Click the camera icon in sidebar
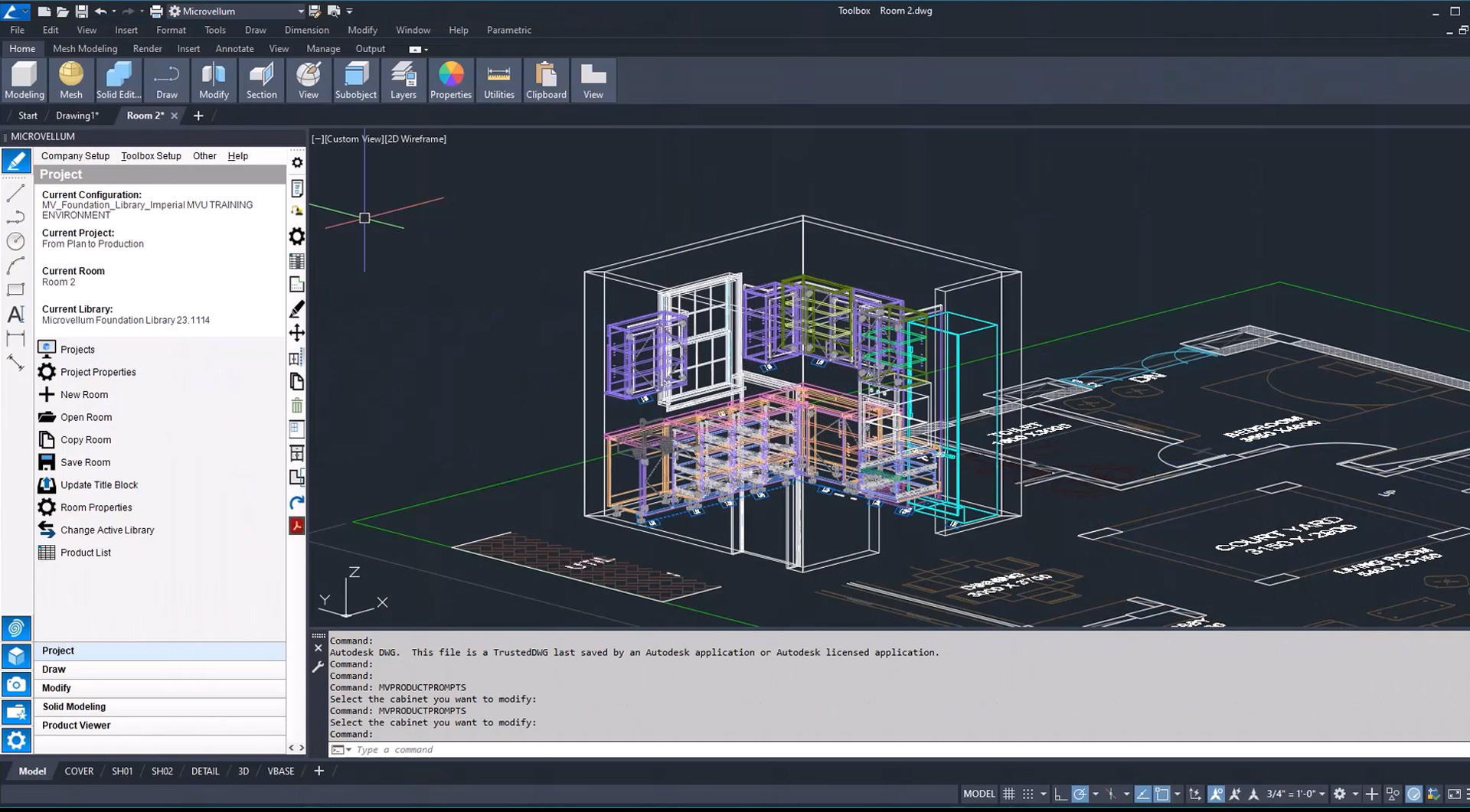 (16, 684)
